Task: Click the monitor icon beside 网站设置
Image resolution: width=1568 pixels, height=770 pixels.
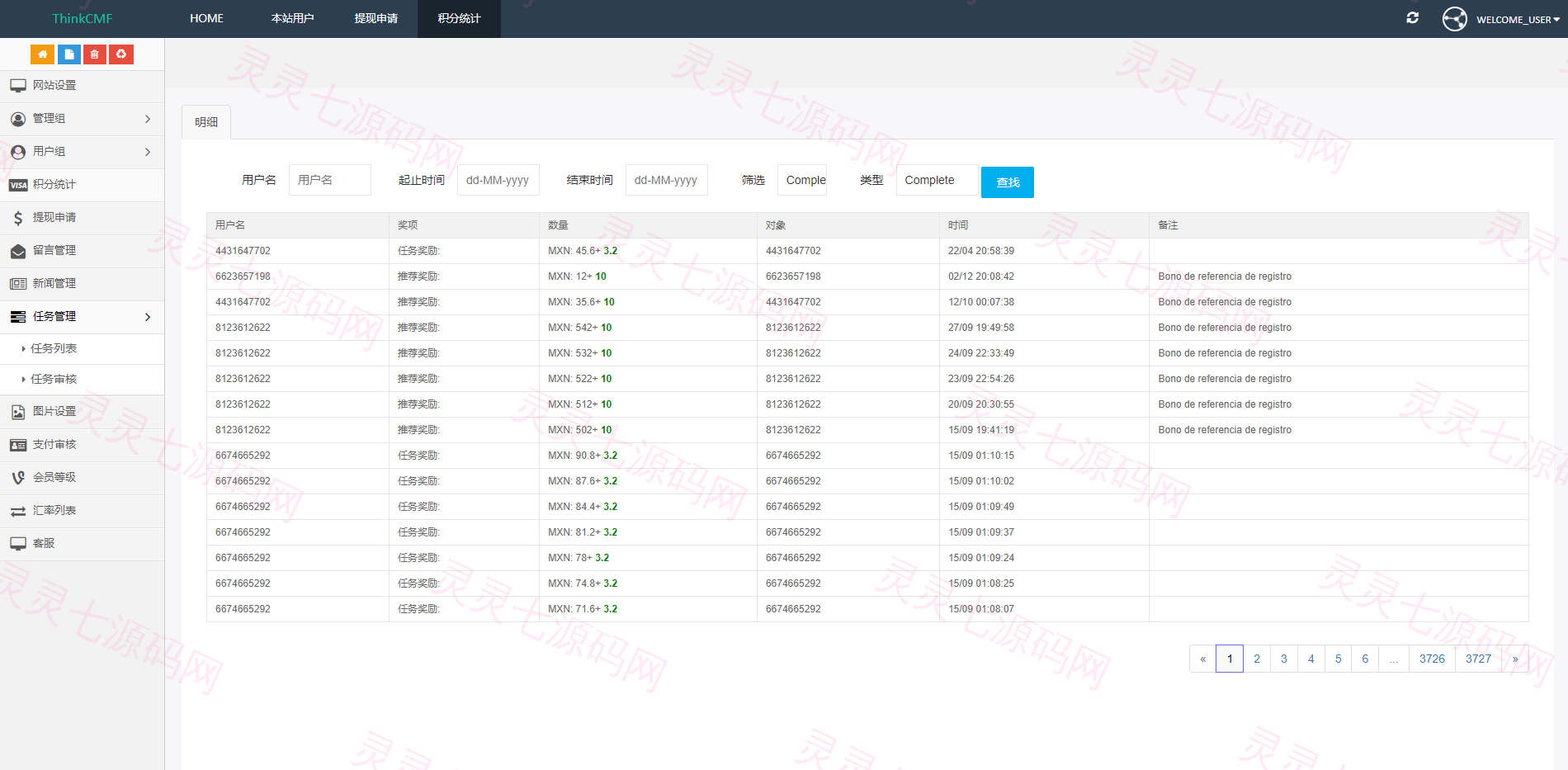Action: pyautogui.click(x=18, y=86)
